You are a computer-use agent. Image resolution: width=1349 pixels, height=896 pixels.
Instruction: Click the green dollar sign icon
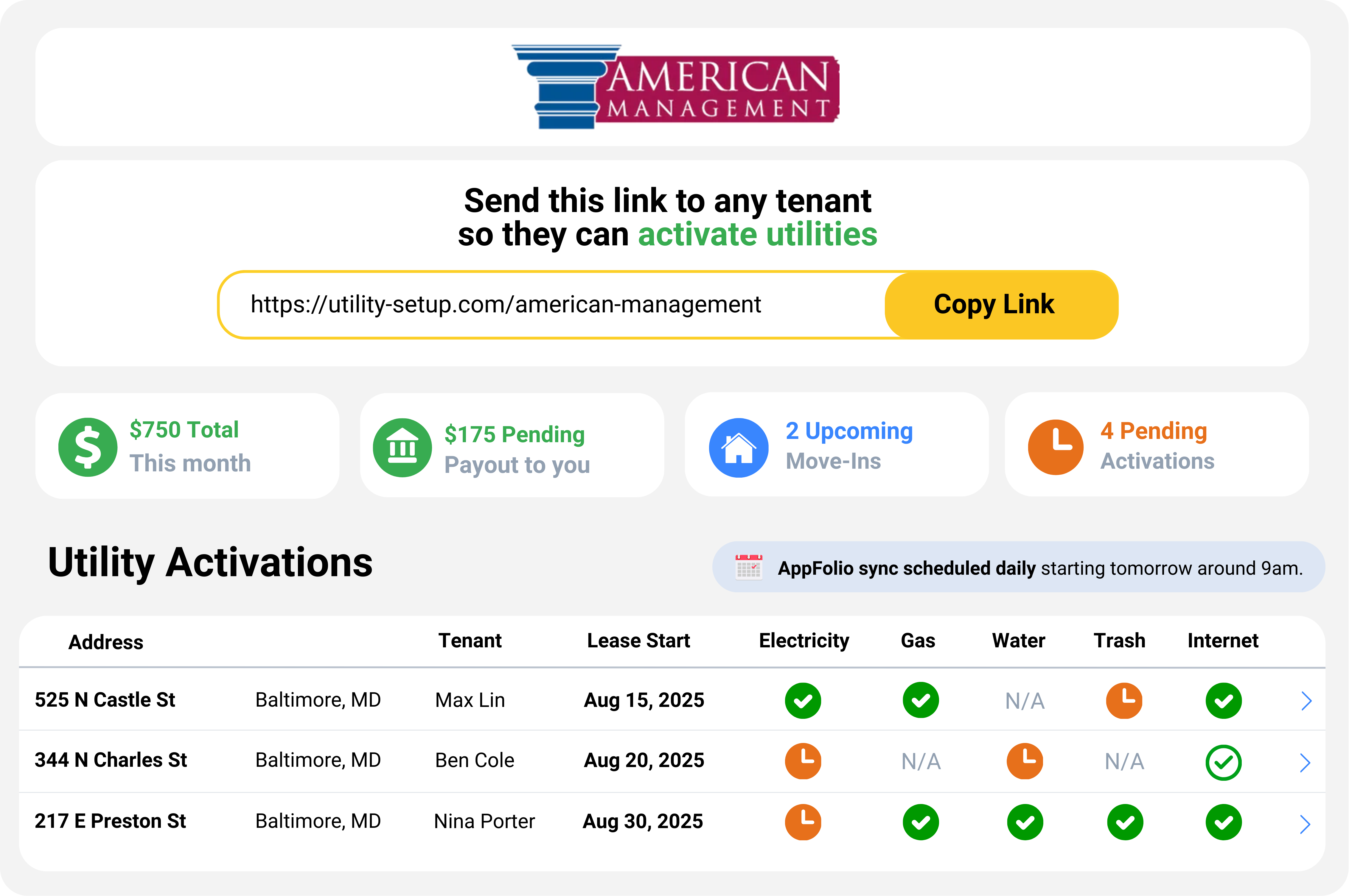[88, 447]
